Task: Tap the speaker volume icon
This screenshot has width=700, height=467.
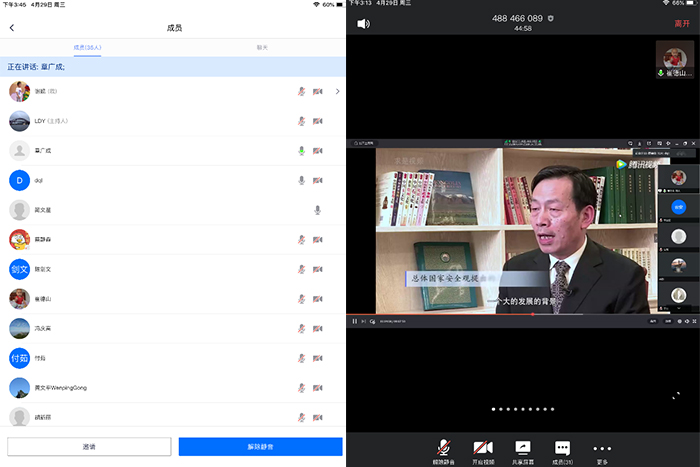Action: (x=363, y=24)
